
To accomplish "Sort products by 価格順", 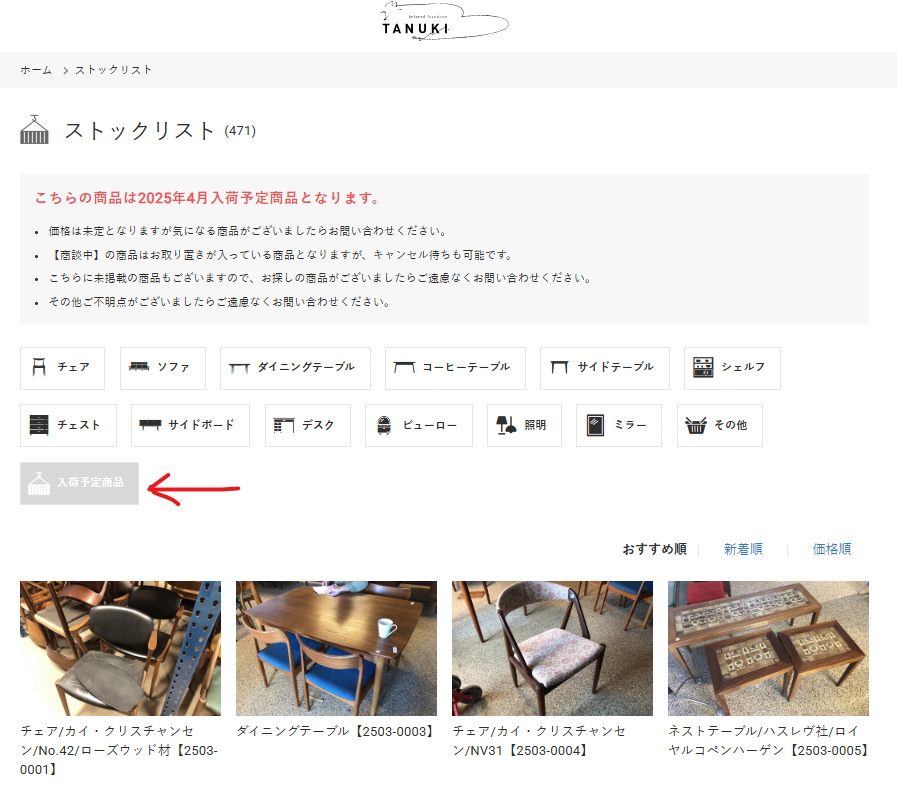I will (832, 549).
